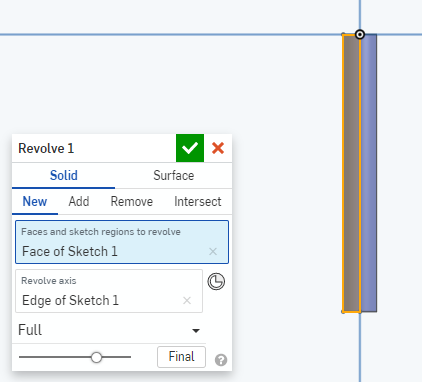Switch to the Surface tab
This screenshot has height=382, width=422.
(x=173, y=175)
